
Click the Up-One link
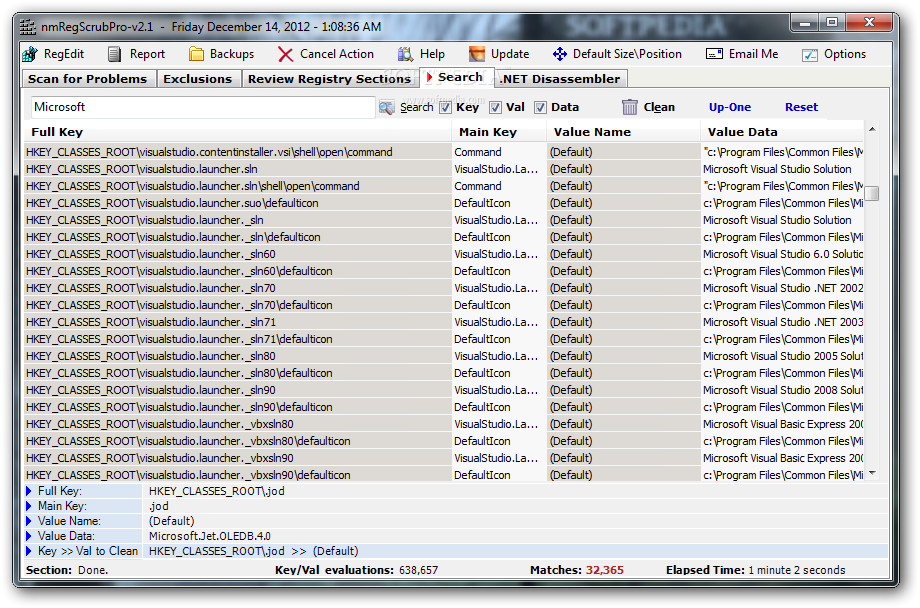(x=729, y=107)
